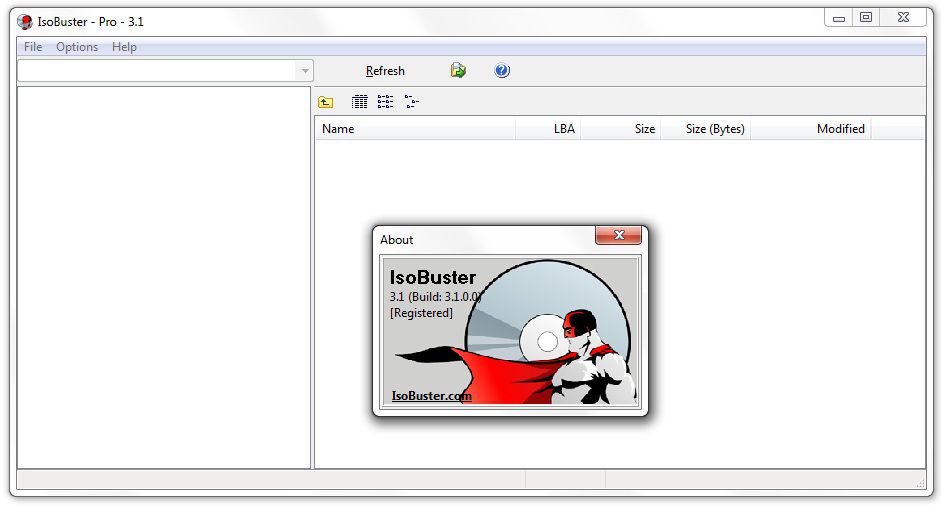Open the Help menu
Image resolution: width=942 pixels, height=505 pixels.
124,47
